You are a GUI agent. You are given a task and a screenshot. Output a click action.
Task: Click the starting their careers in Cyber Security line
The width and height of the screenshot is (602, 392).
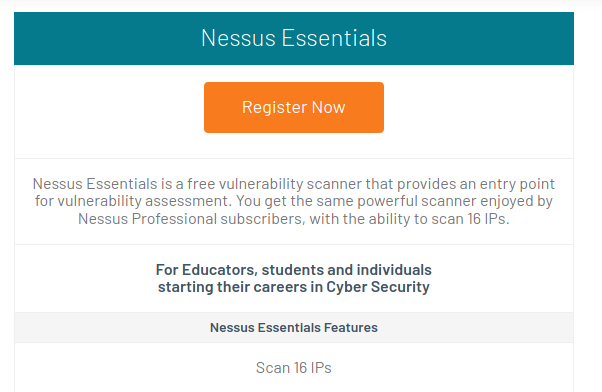(294, 287)
